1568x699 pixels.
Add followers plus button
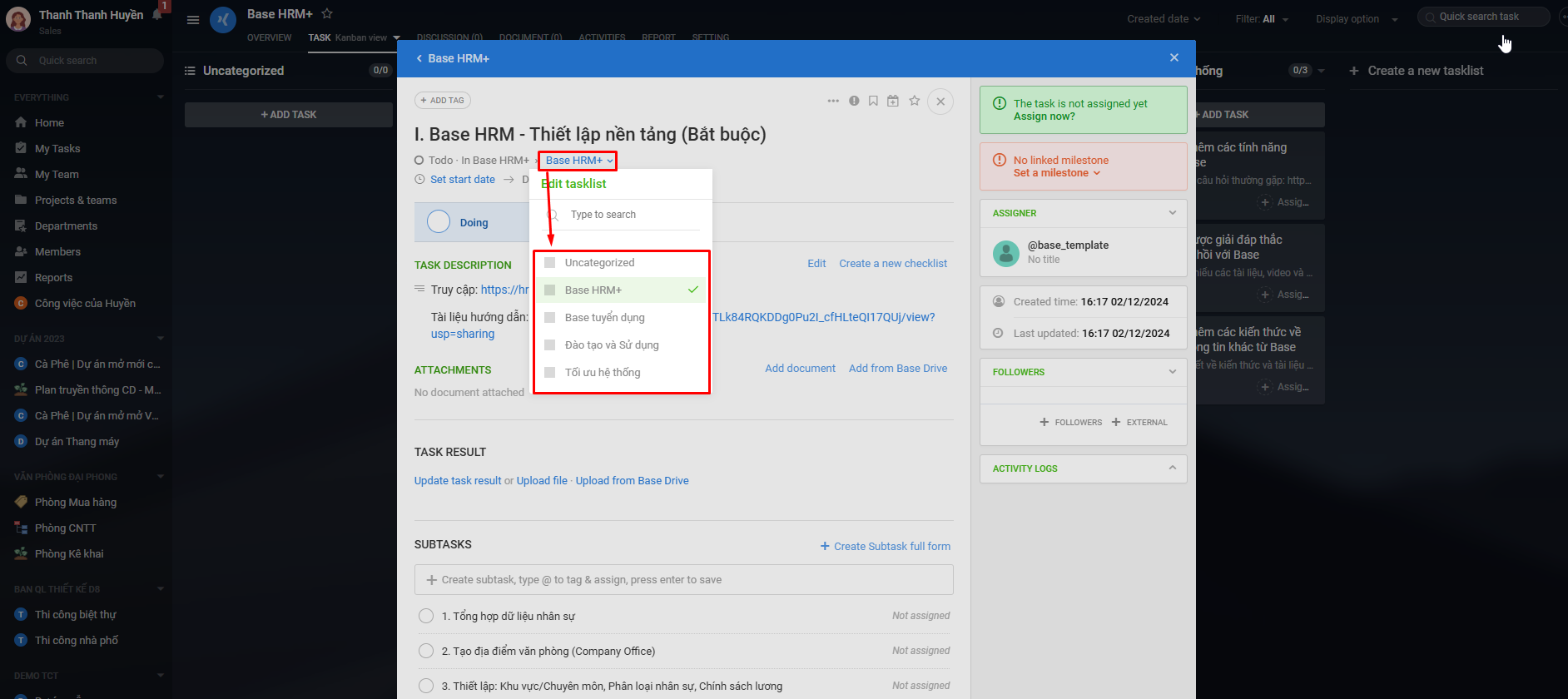1070,422
